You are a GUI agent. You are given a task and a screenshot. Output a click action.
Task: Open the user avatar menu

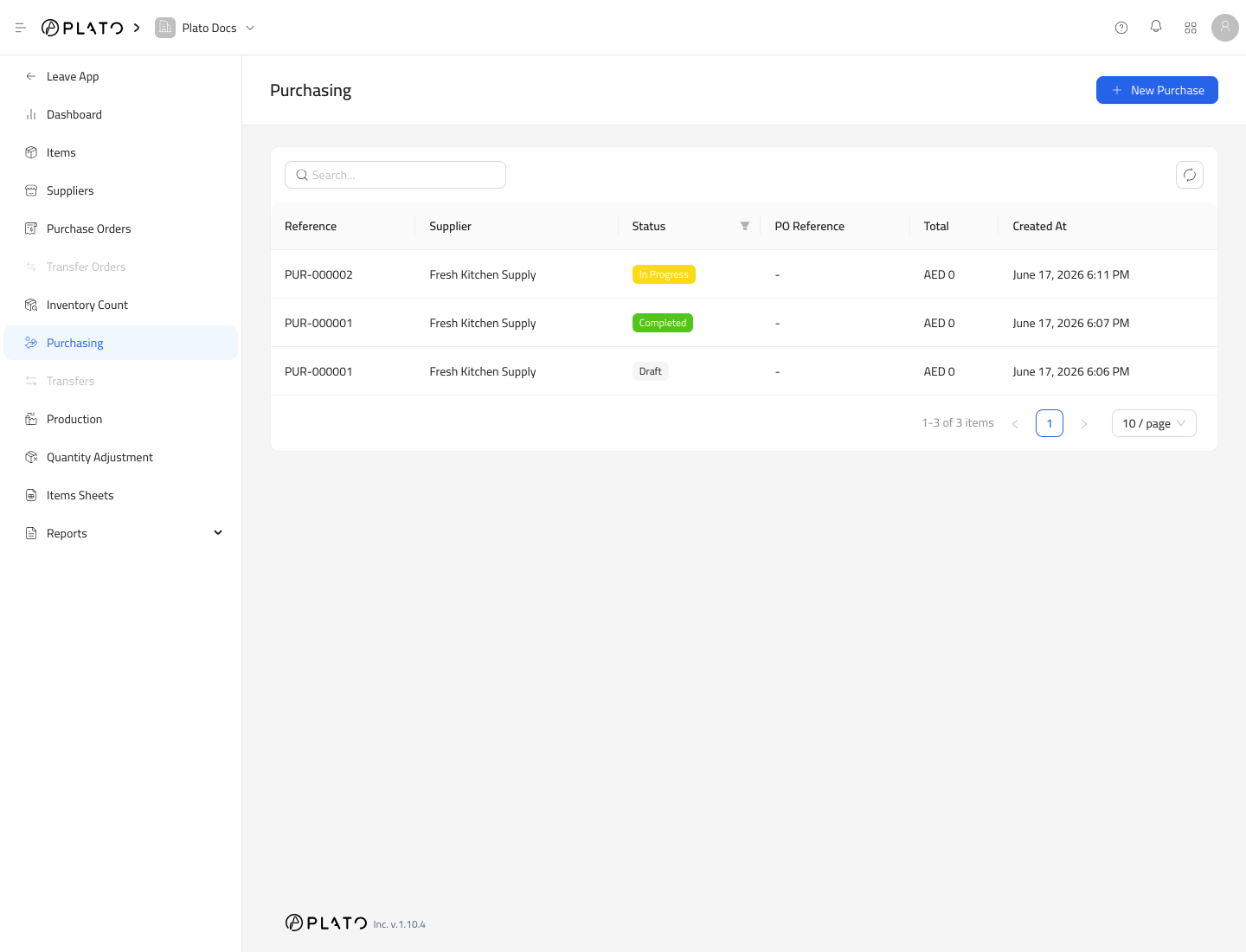[x=1225, y=28]
